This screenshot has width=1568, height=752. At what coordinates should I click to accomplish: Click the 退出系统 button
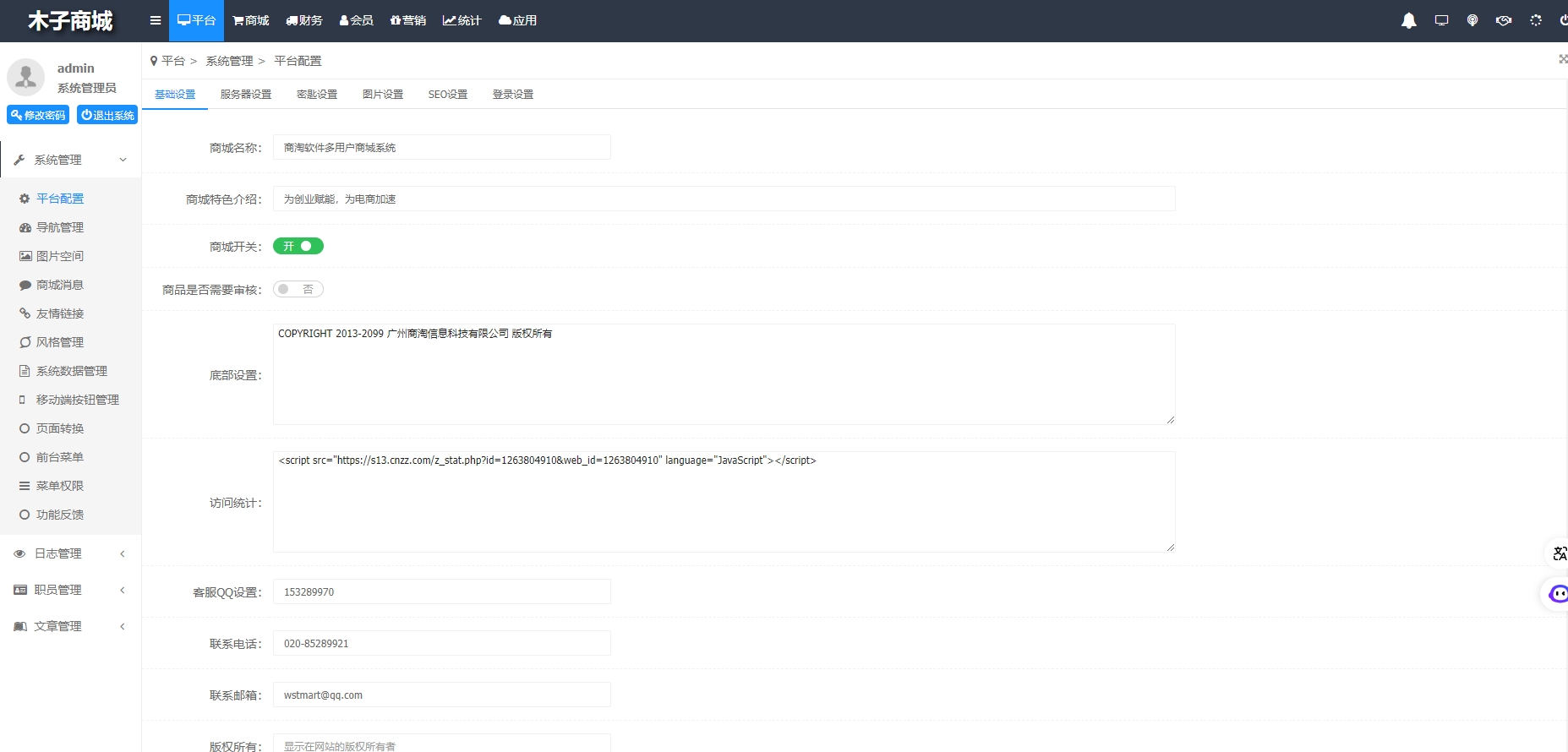[107, 115]
